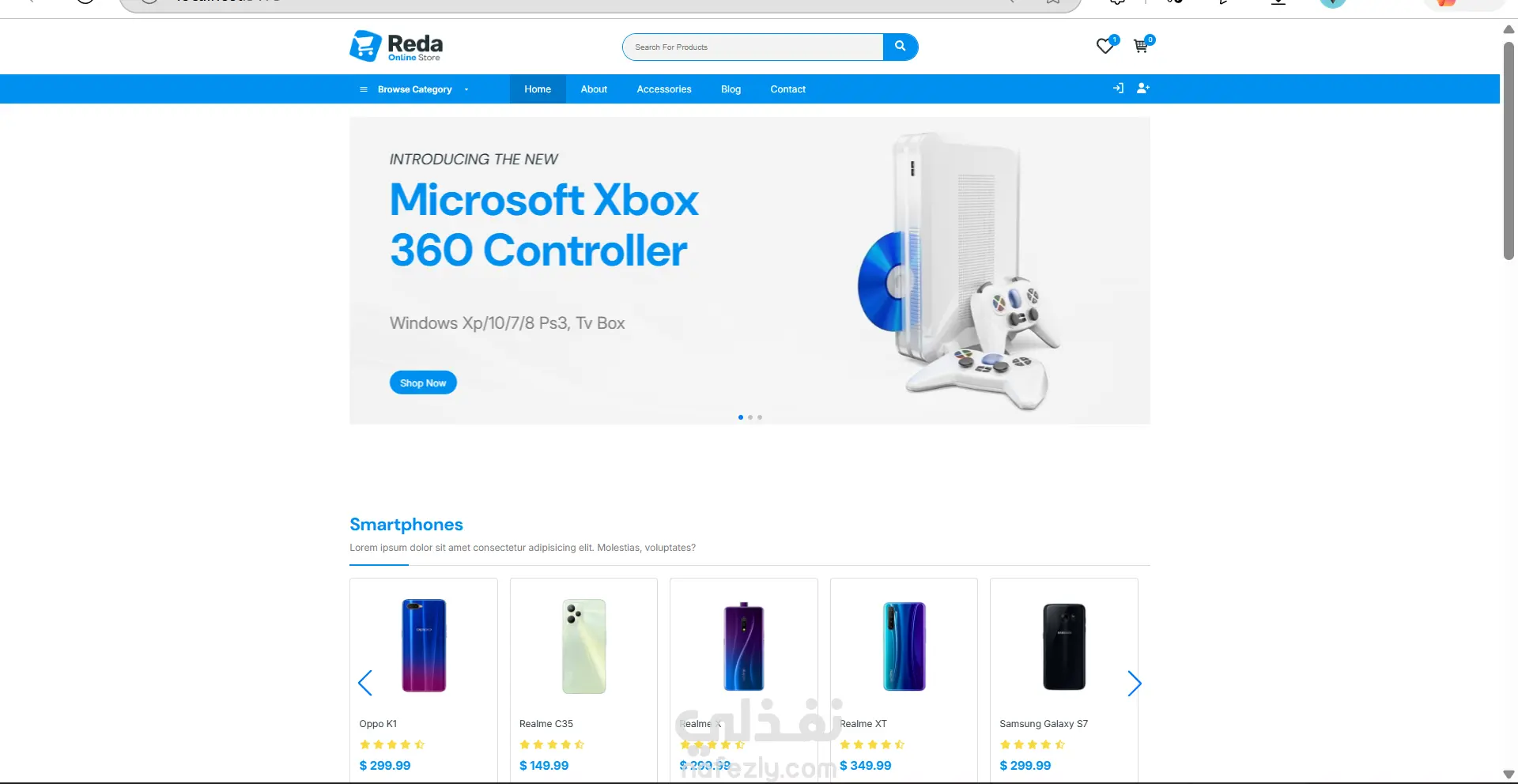Open the Samsung Galaxy S7 product link
The height and width of the screenshot is (784, 1518).
pyautogui.click(x=1044, y=724)
